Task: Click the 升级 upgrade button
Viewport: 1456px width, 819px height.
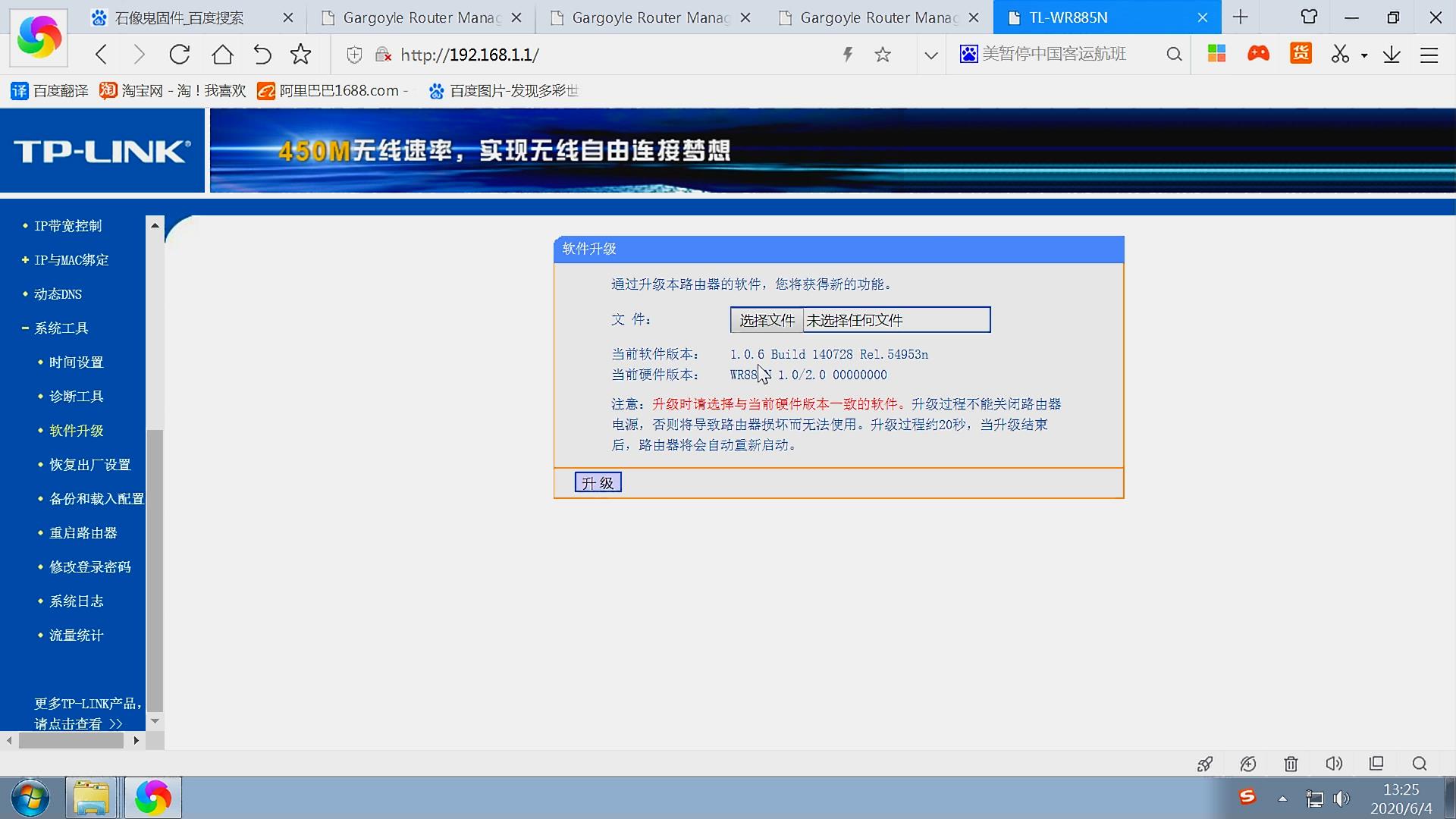Action: point(598,482)
